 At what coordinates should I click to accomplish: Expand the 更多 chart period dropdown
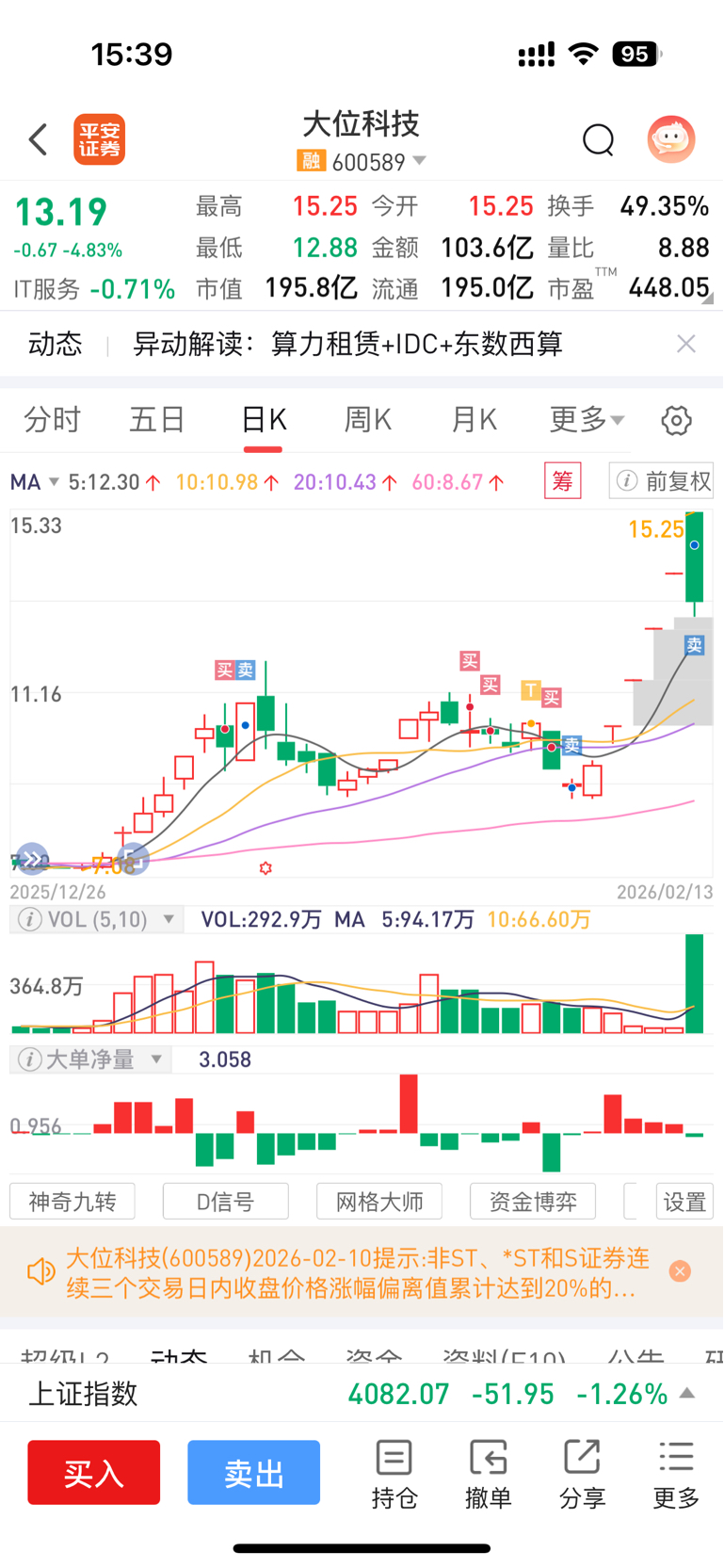point(587,419)
